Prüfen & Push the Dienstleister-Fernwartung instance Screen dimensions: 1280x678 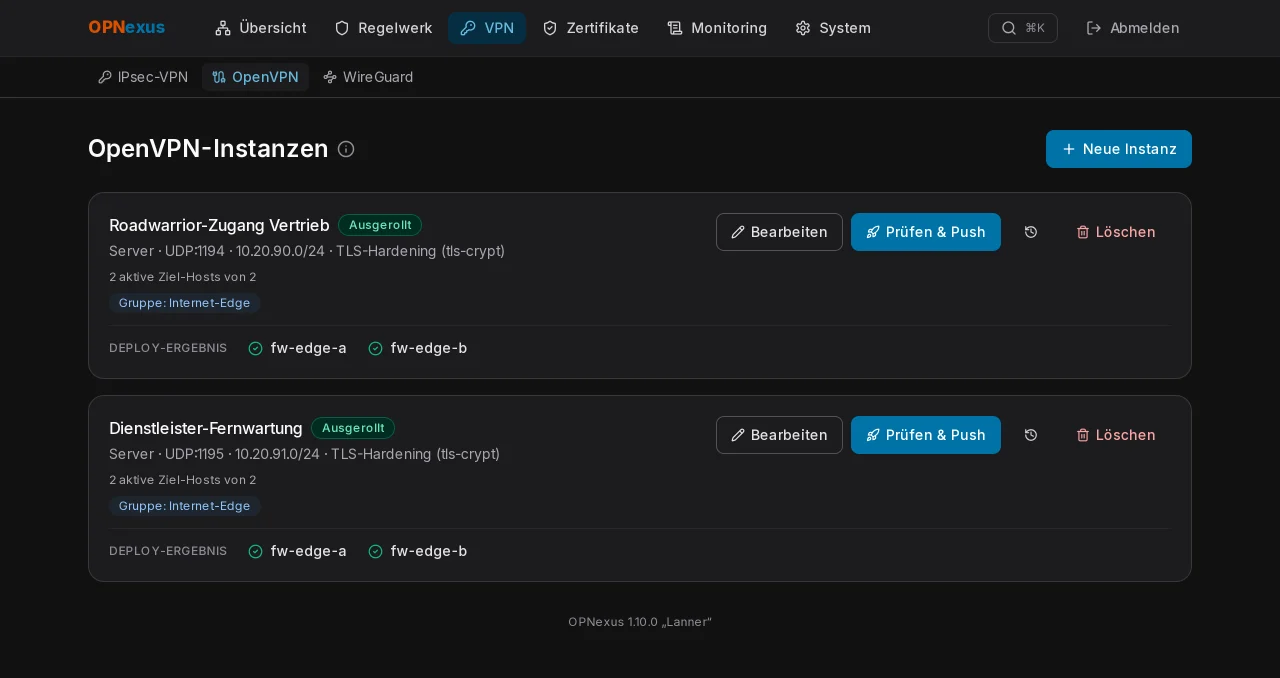926,435
